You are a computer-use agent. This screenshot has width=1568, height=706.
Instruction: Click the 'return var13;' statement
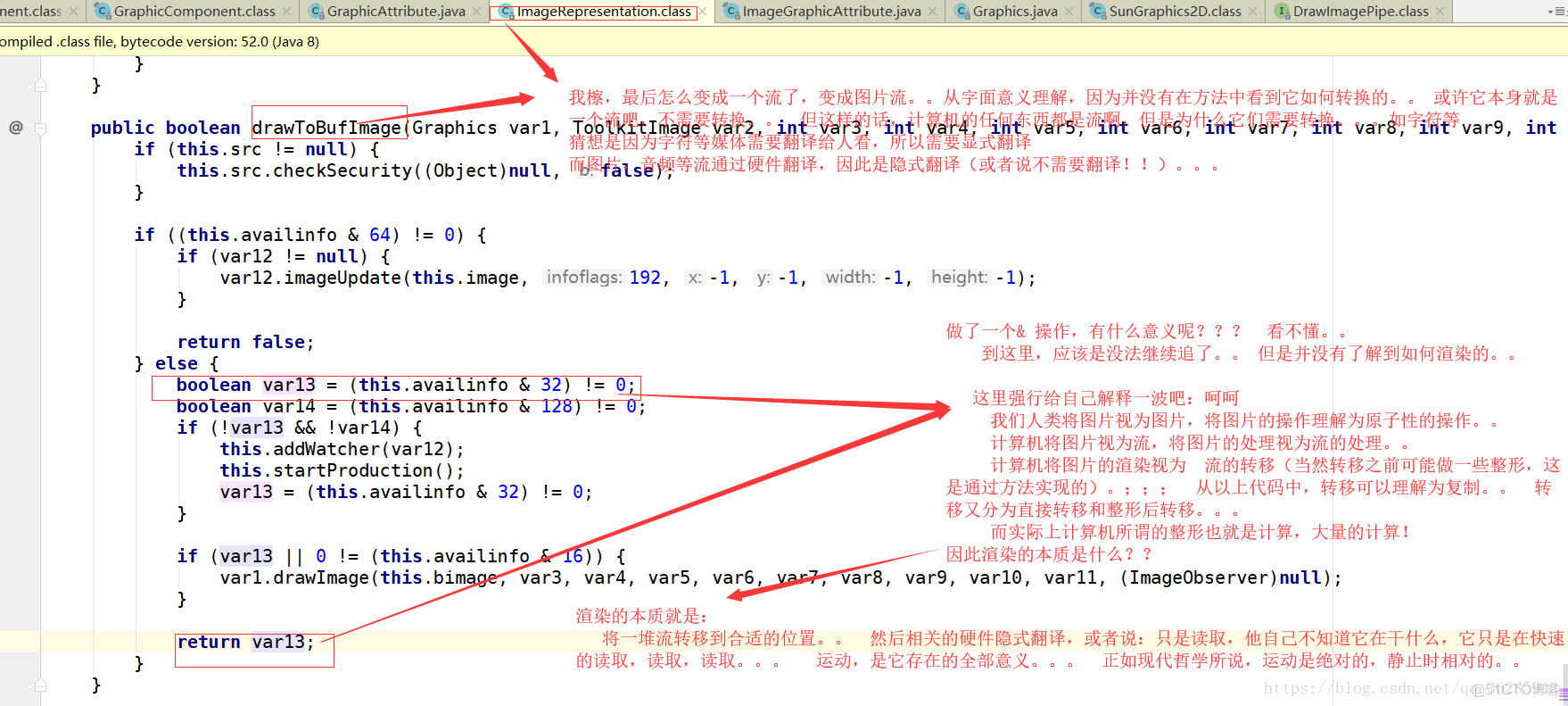(x=245, y=642)
